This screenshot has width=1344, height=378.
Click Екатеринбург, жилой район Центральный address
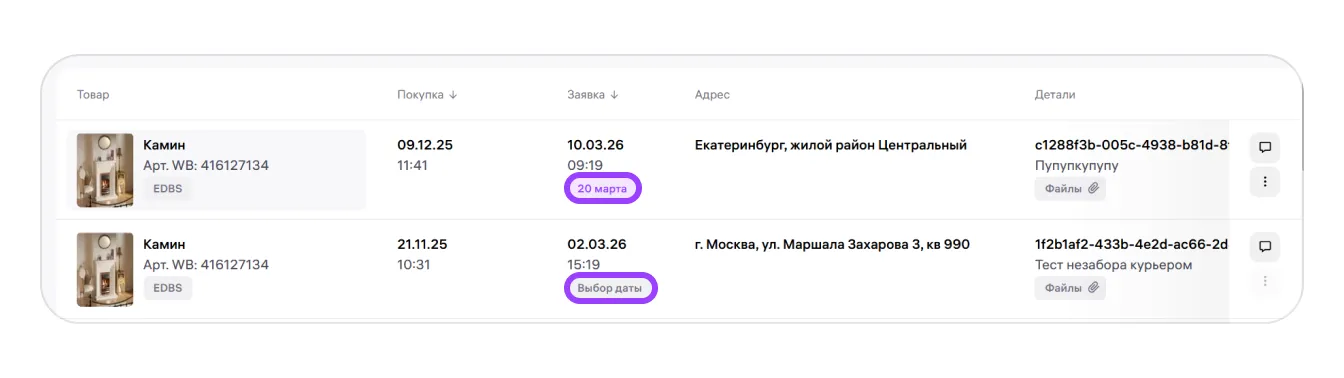coord(831,145)
